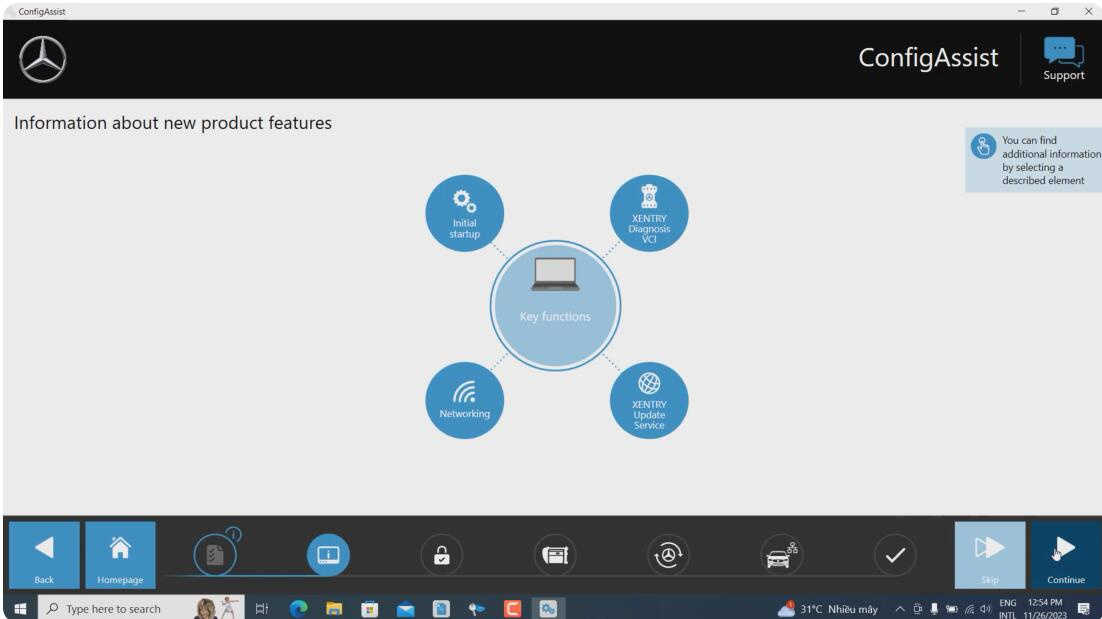This screenshot has height=619, width=1102.
Task: Click the small info badge on first step
Action: point(235,535)
